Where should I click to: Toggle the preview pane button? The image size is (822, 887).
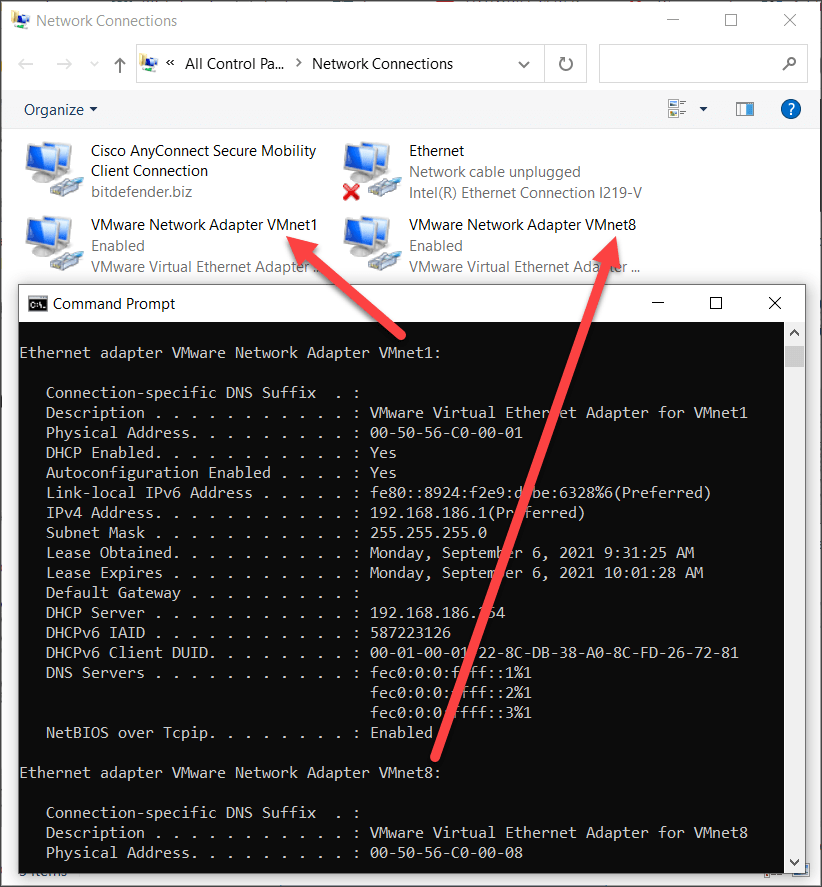tap(744, 109)
